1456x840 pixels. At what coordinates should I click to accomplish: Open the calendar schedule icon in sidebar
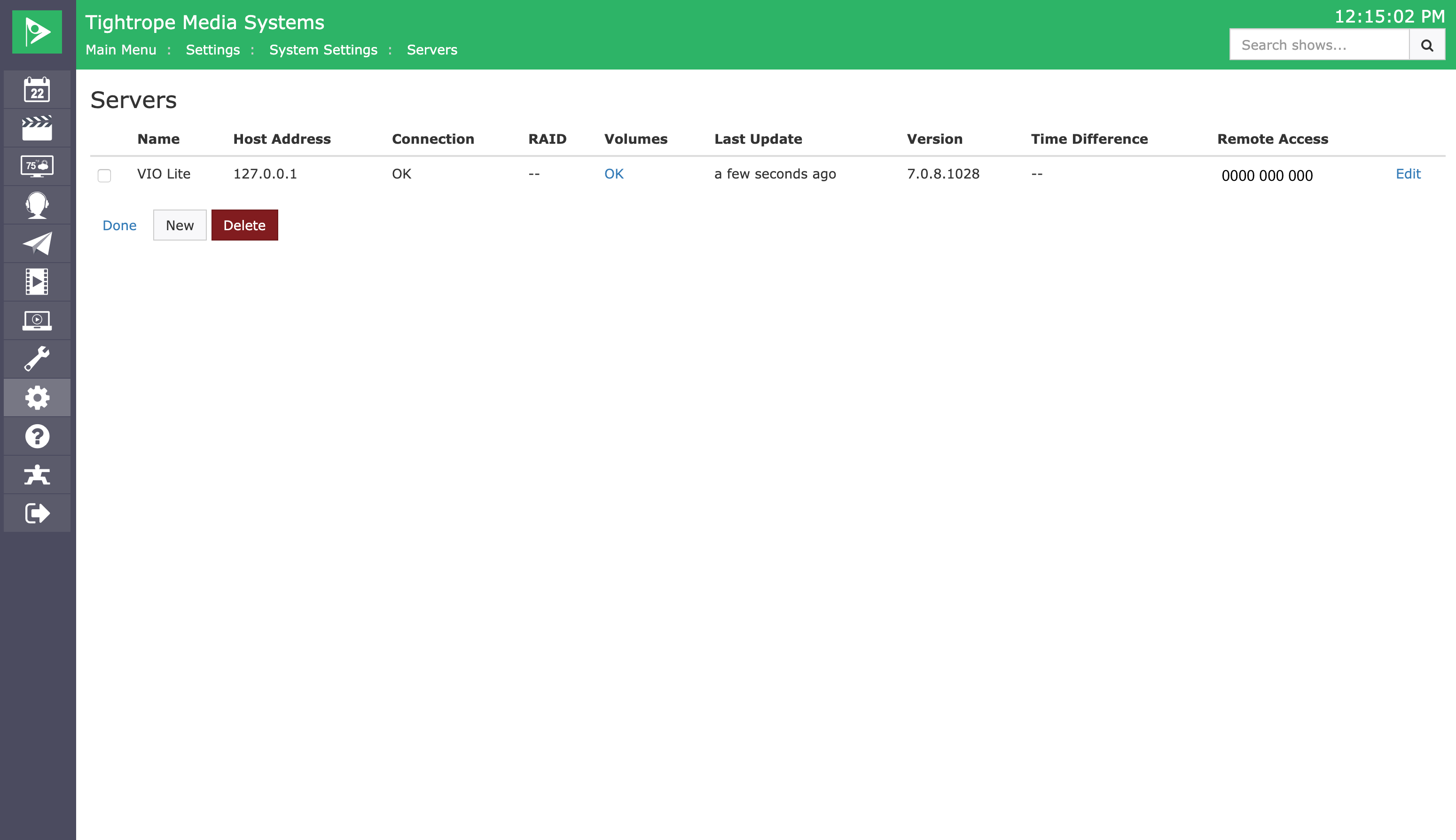[x=37, y=89]
